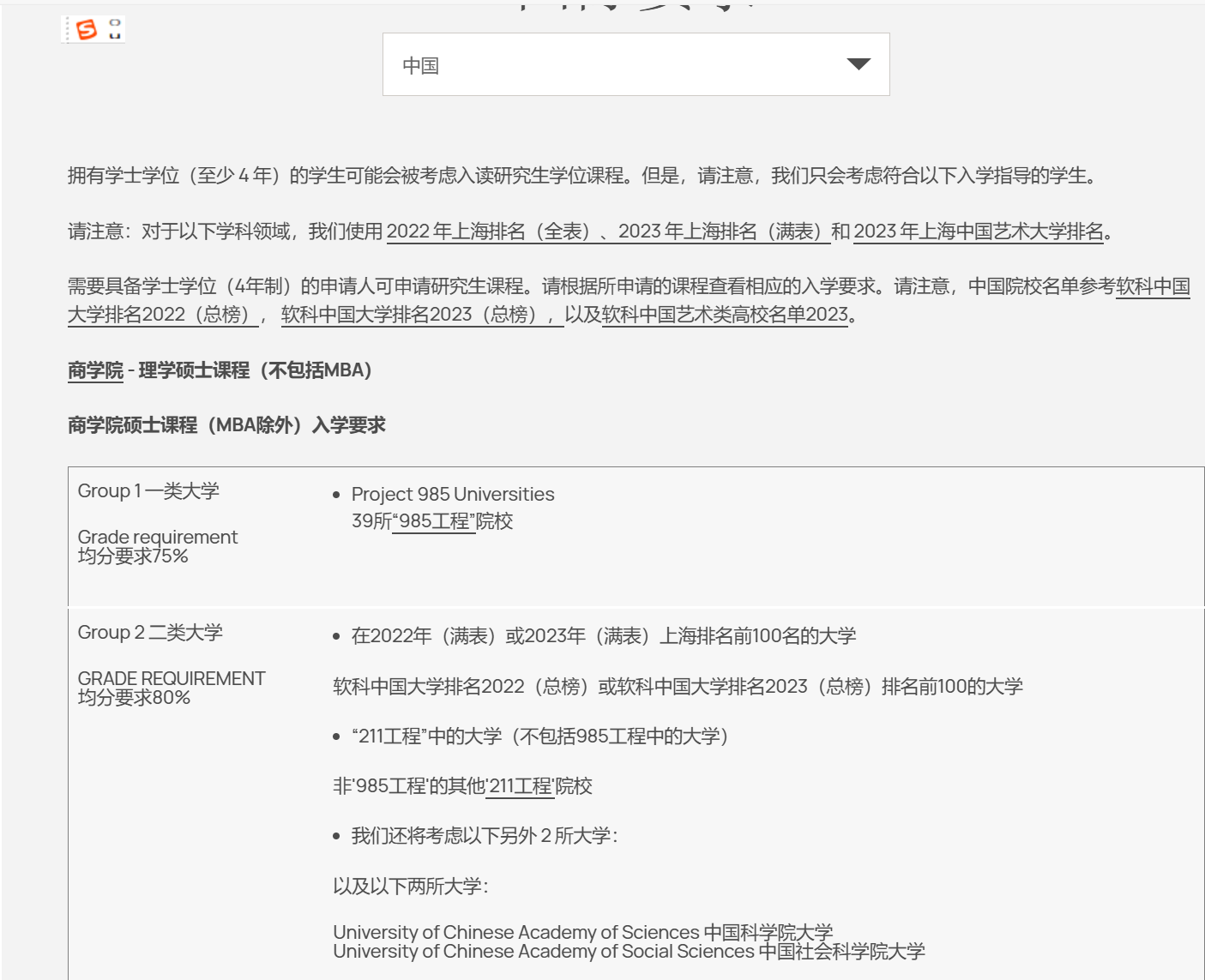The width and height of the screenshot is (1205, 980).
Task: Open the 商学院 heading link
Action: pyautogui.click(x=95, y=370)
